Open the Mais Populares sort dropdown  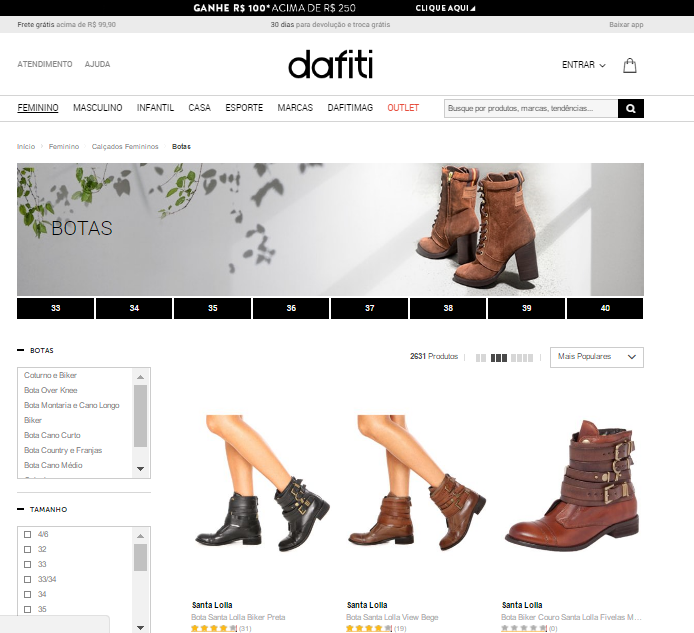(596, 357)
